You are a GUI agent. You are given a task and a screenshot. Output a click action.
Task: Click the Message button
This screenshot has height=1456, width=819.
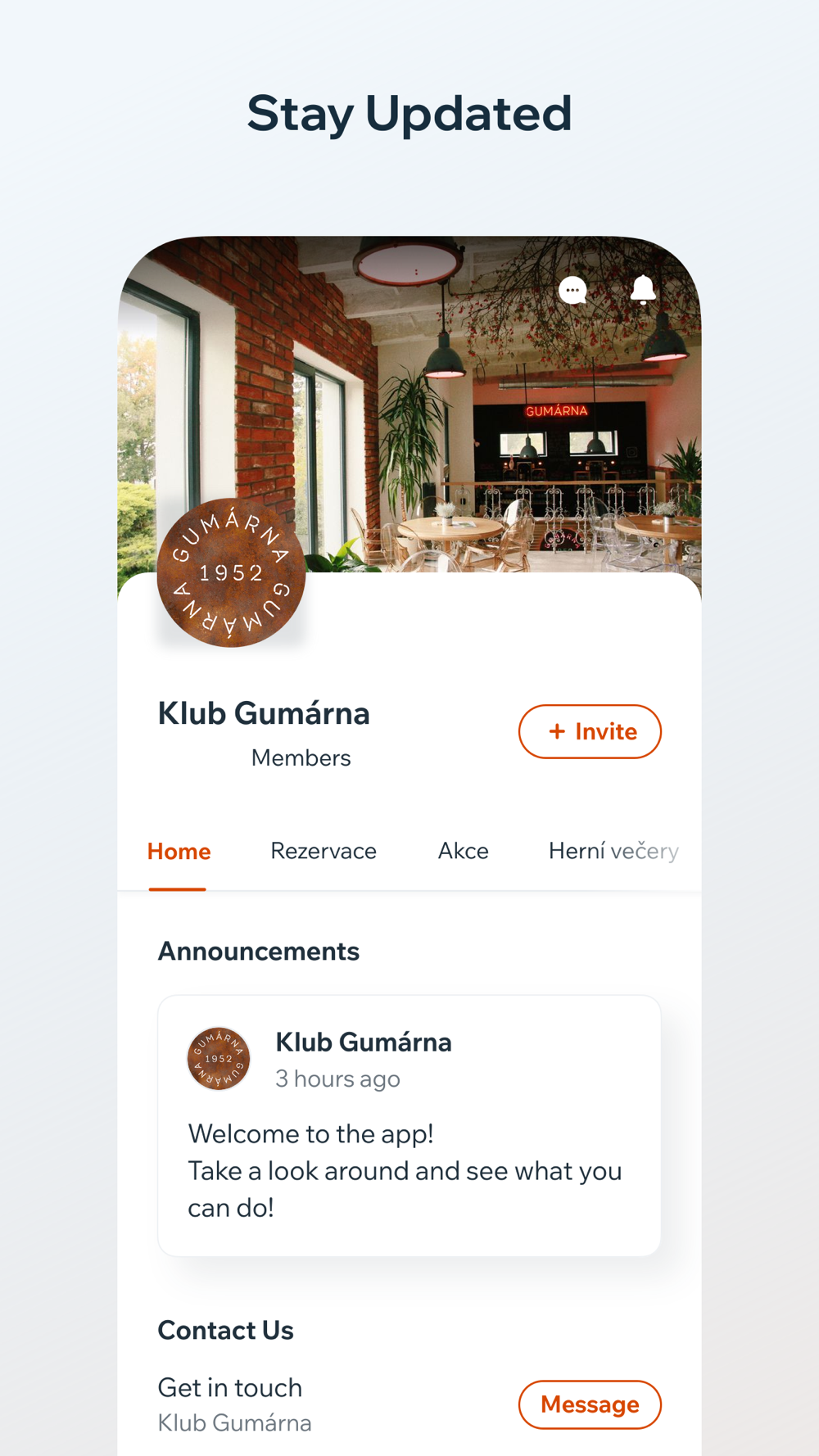[x=590, y=1404]
